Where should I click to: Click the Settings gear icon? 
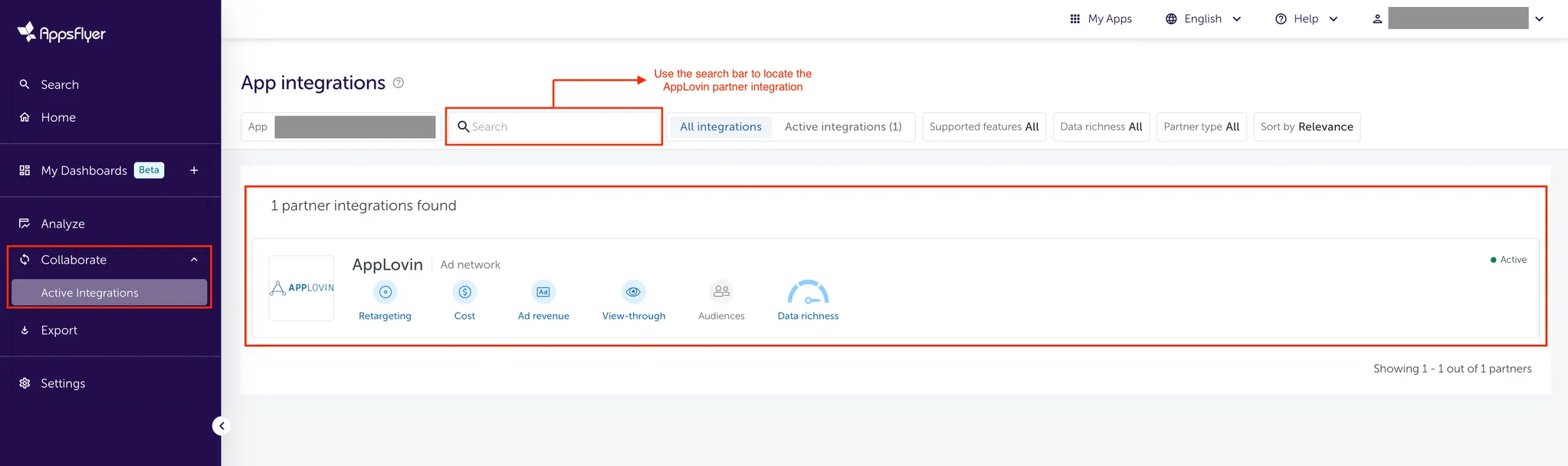click(x=25, y=383)
